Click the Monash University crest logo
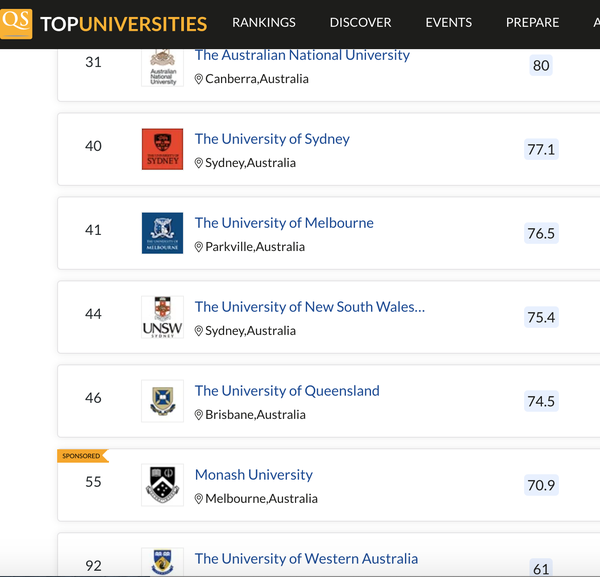 163,485
